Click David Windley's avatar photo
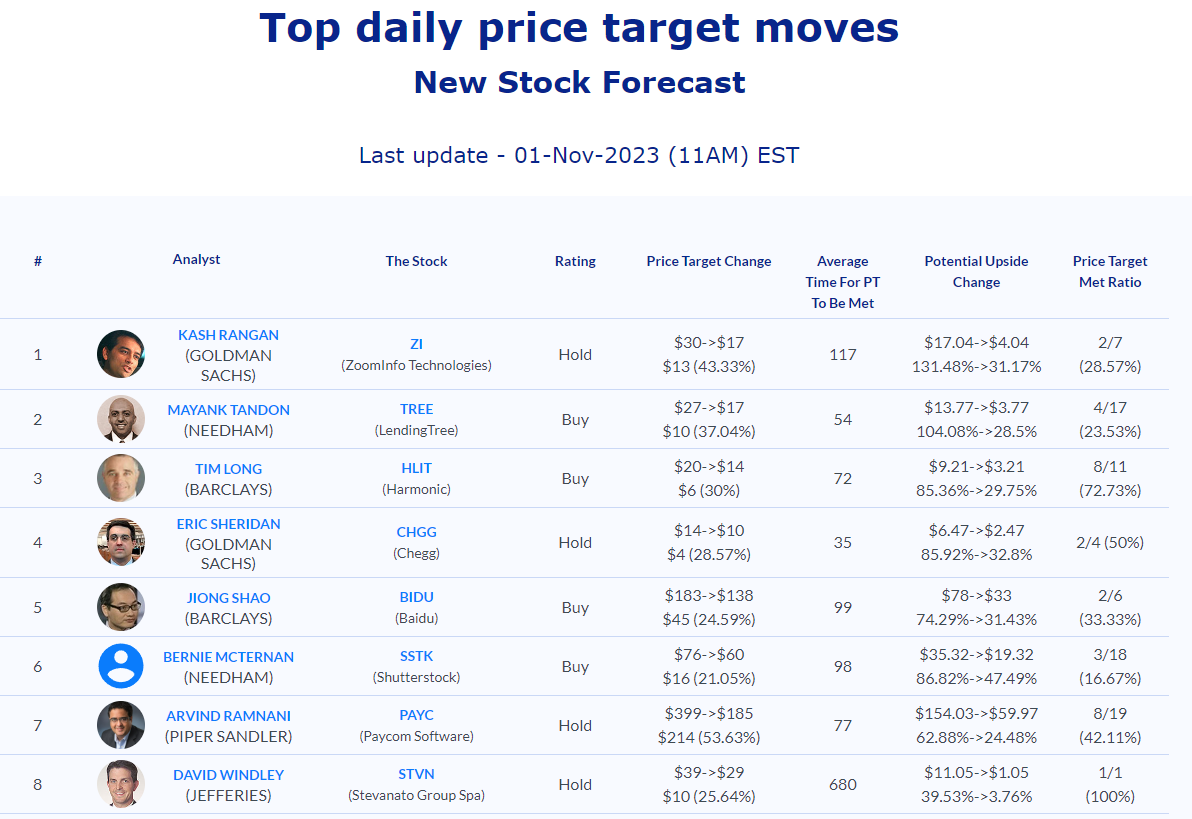The width and height of the screenshot is (1192, 819). [121, 784]
